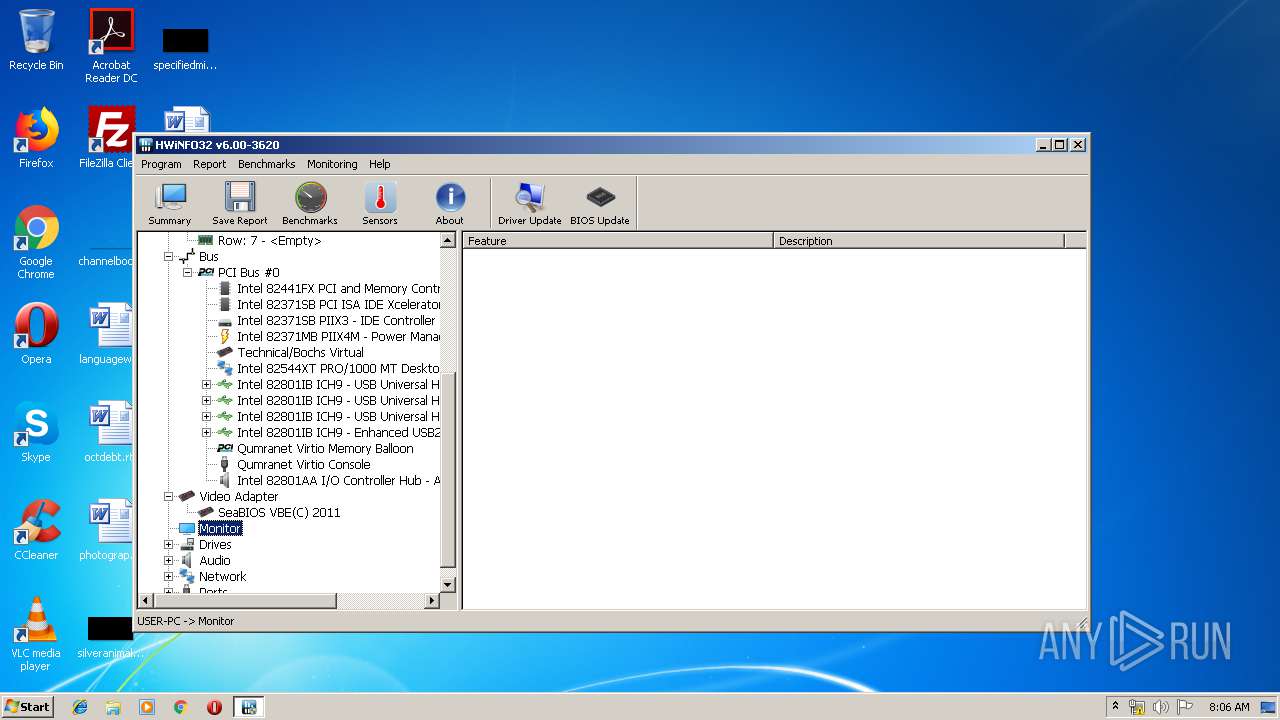Launch BIOS Update from toolbar

pos(600,204)
